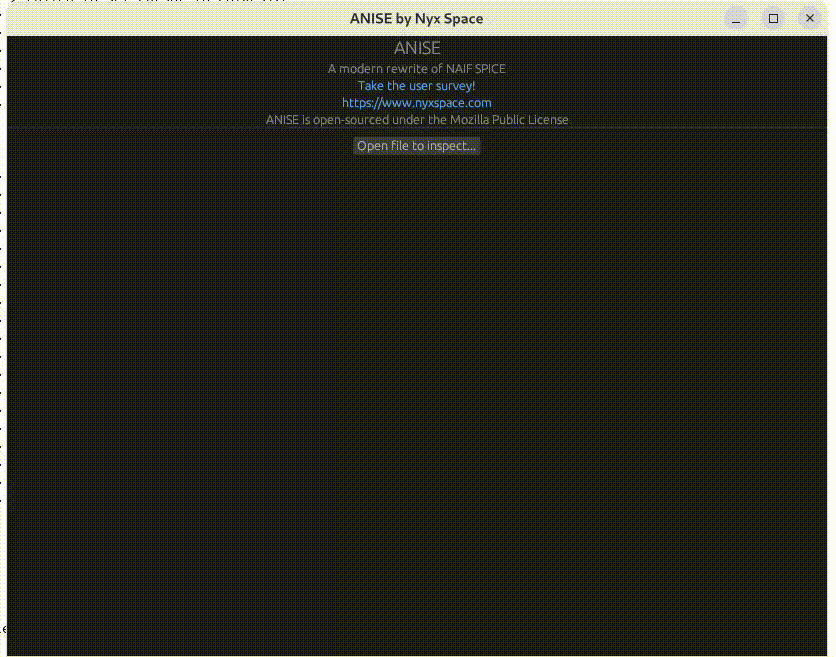
Task: Visit the https://www.nyxspace.com link
Action: coord(416,103)
